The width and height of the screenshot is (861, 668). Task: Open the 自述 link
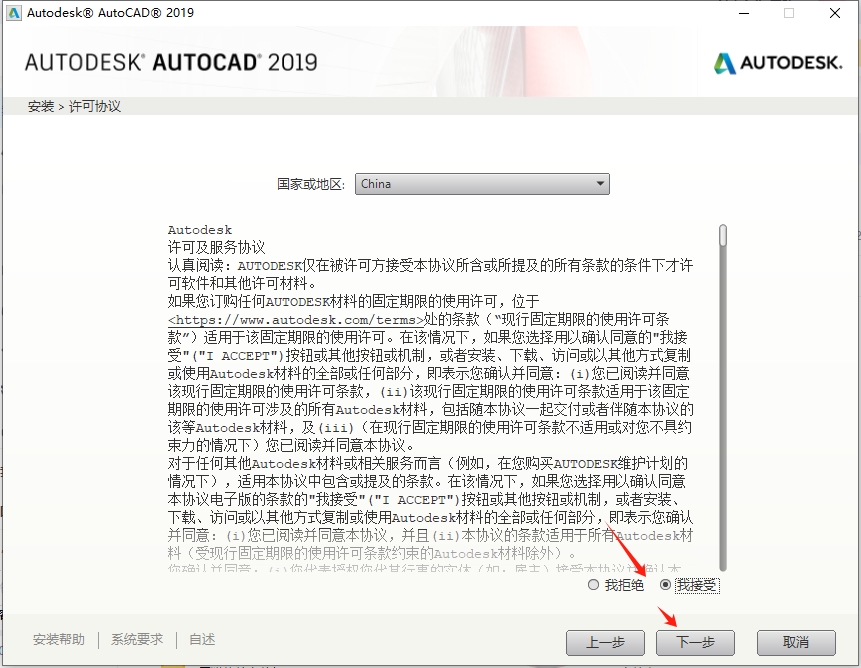(200, 639)
